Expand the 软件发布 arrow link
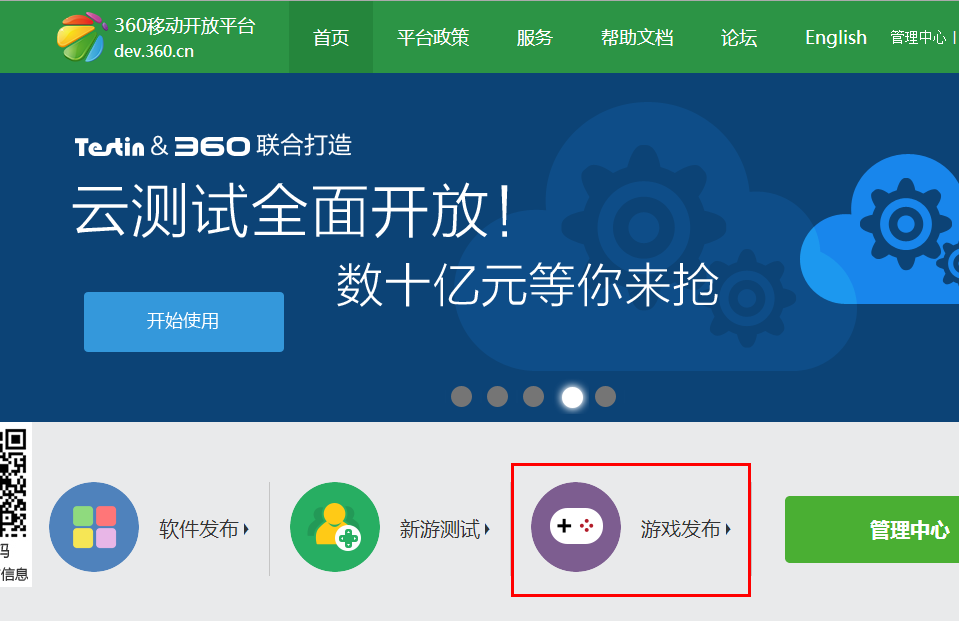 click(x=204, y=529)
